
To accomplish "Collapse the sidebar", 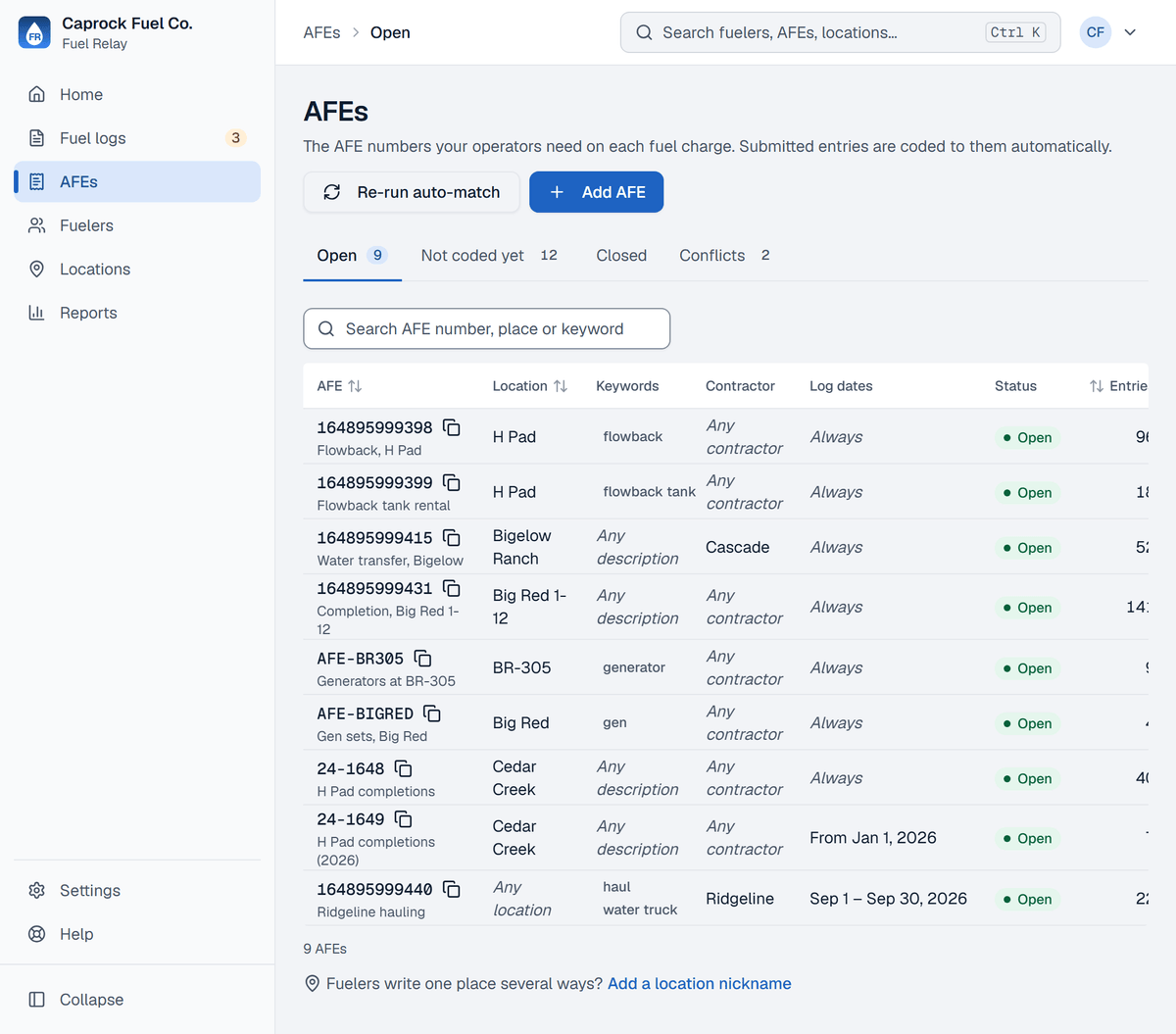I will (137, 1000).
